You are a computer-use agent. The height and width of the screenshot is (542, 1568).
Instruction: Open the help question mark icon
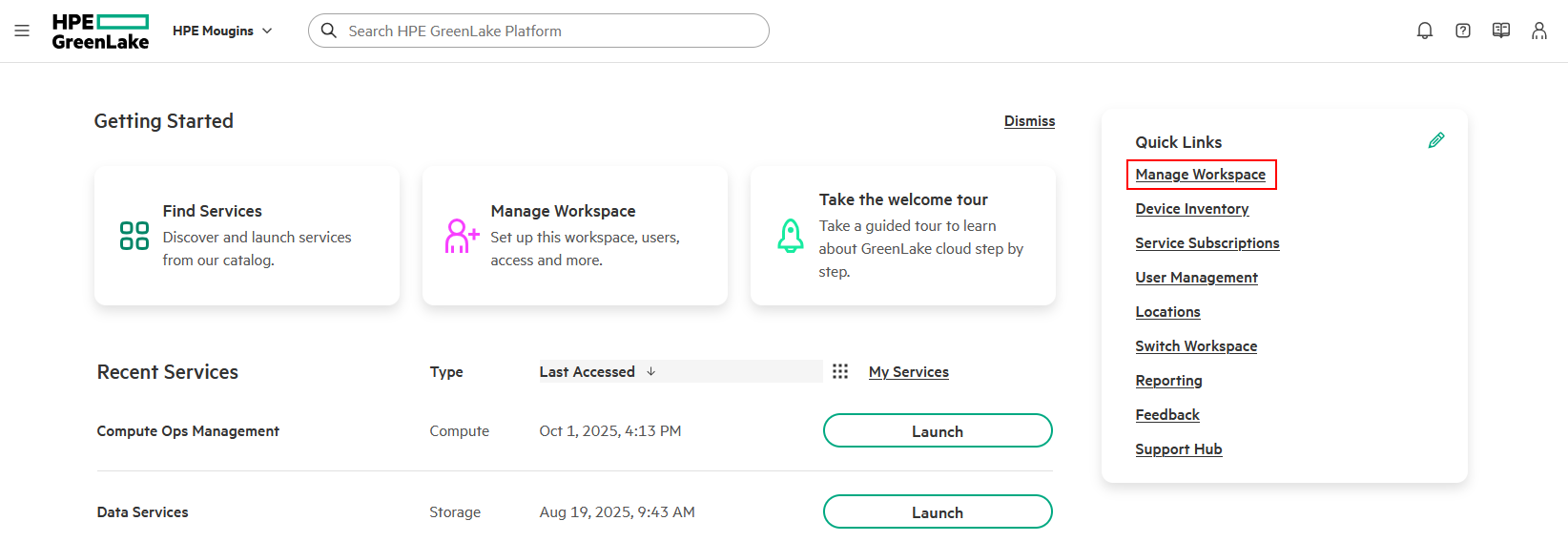pyautogui.click(x=1462, y=31)
